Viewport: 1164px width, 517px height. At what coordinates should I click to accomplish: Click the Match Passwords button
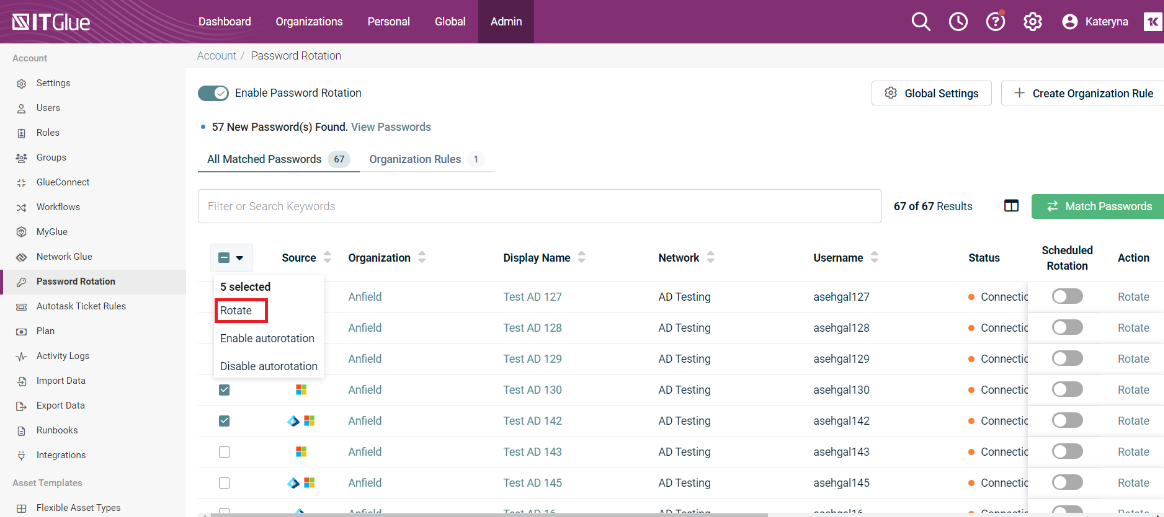click(1098, 206)
